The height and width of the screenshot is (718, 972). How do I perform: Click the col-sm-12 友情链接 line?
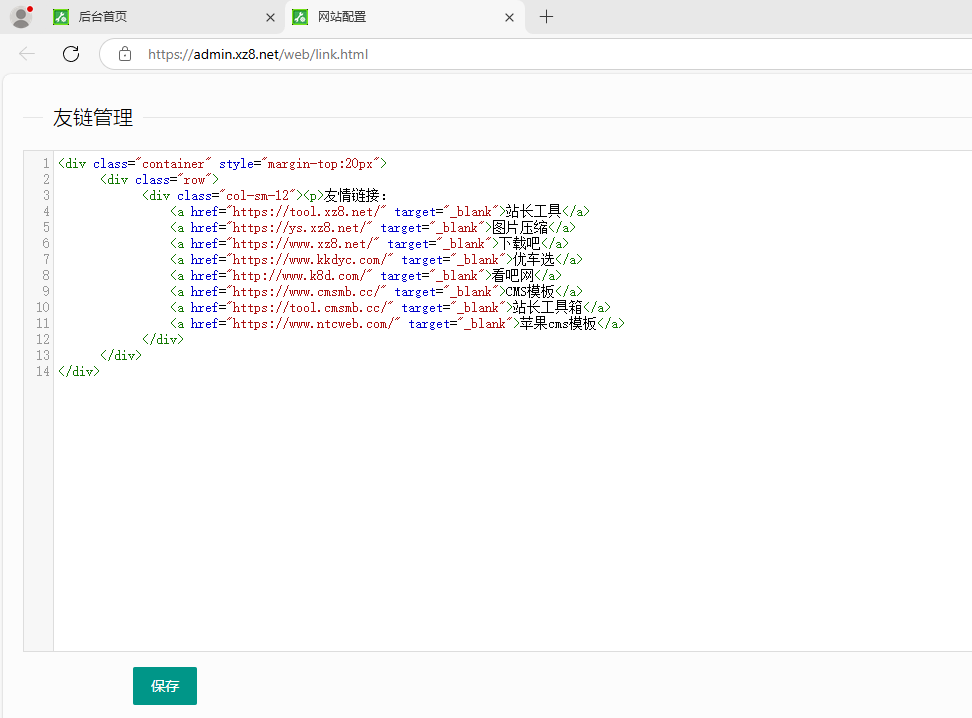(264, 196)
